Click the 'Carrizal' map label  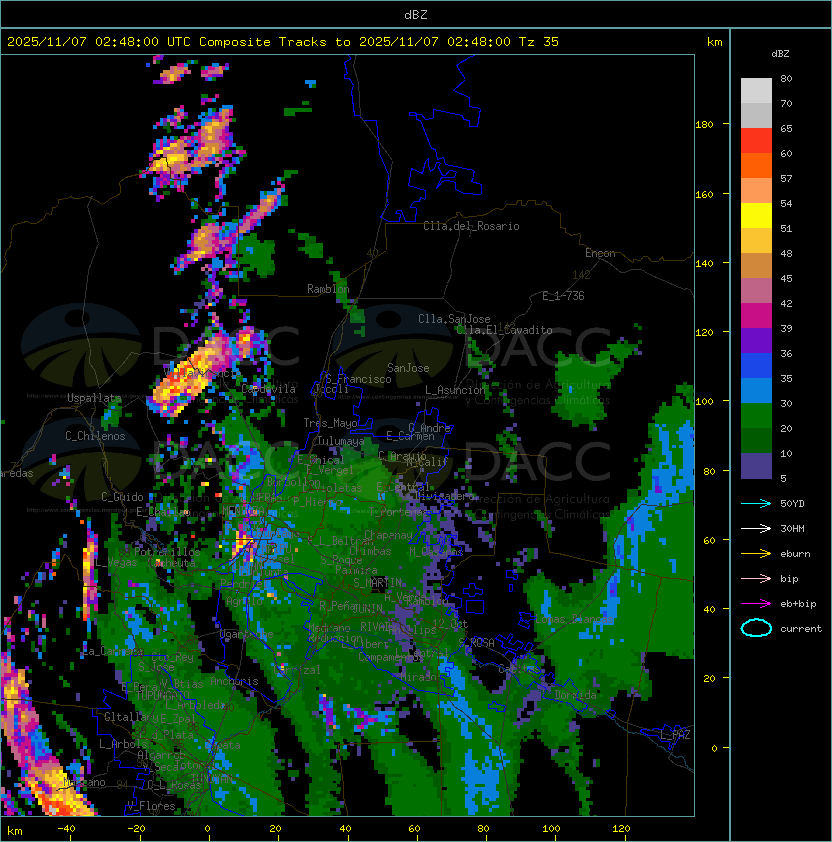(x=297, y=670)
